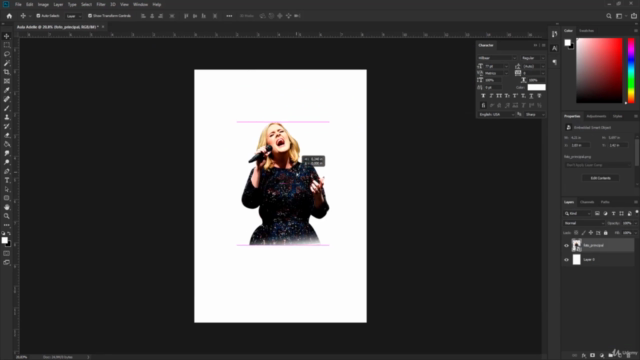Viewport: 640px width, 360px height.
Task: Click the hue spectrum slider
Action: pos(631,70)
